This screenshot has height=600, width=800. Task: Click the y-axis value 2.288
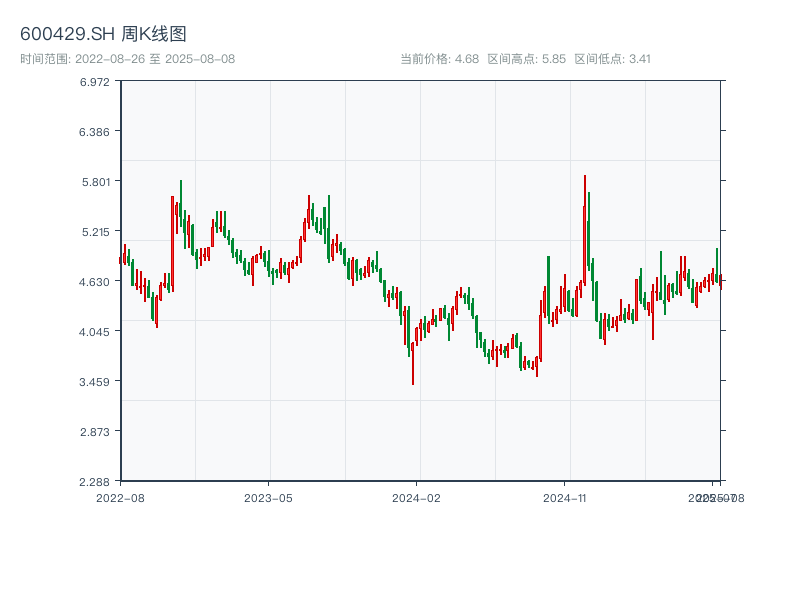click(x=94, y=482)
